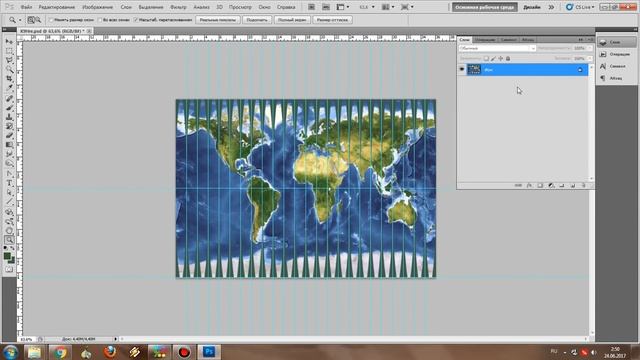The image size is (640, 360).
Task: Select the Horizontal Type tool
Action: [x=9, y=183]
